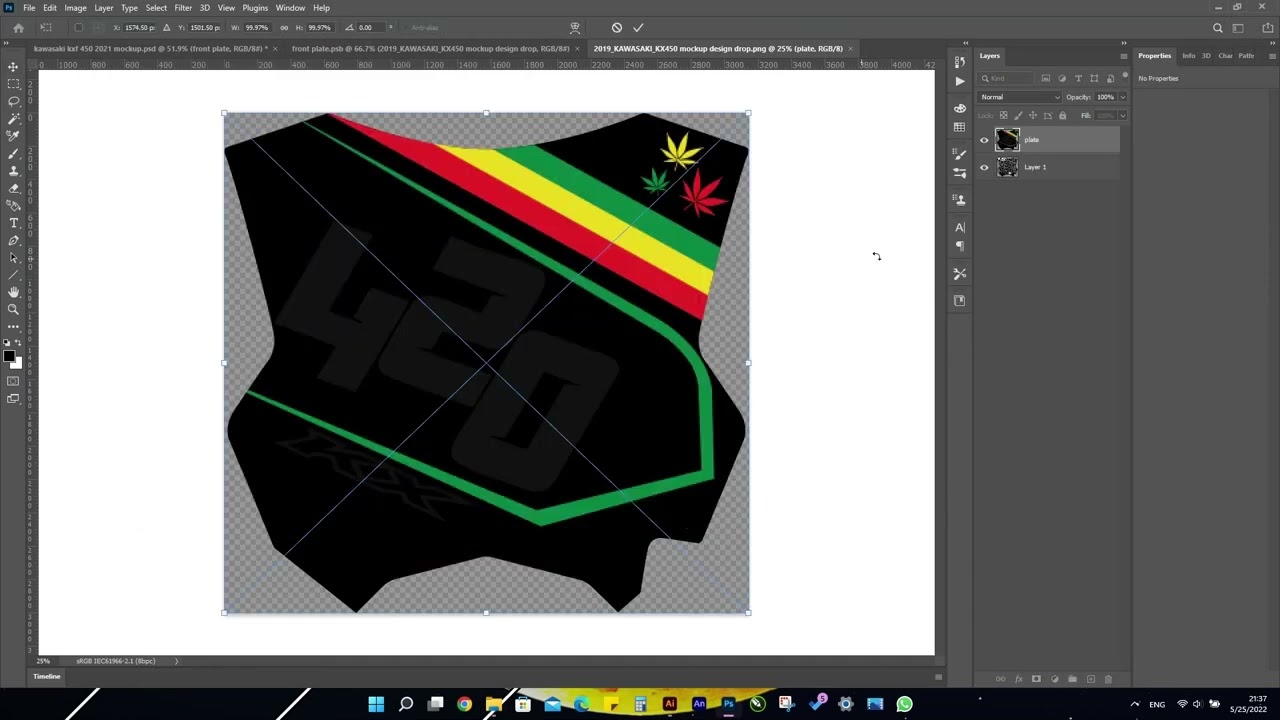The width and height of the screenshot is (1280, 720).
Task: Swap foreground and background colors
Action: coord(19,343)
